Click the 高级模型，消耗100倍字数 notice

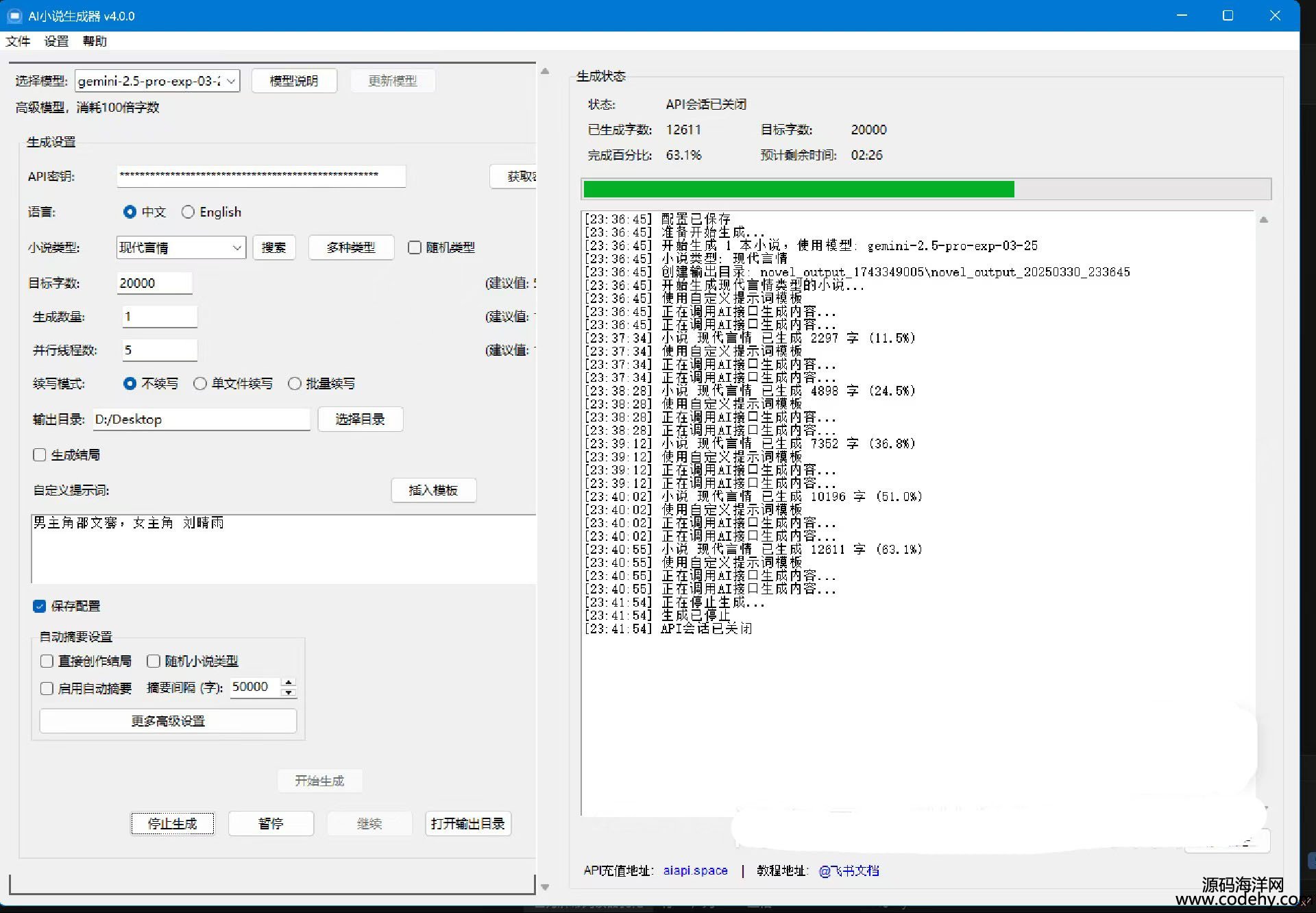(x=88, y=107)
